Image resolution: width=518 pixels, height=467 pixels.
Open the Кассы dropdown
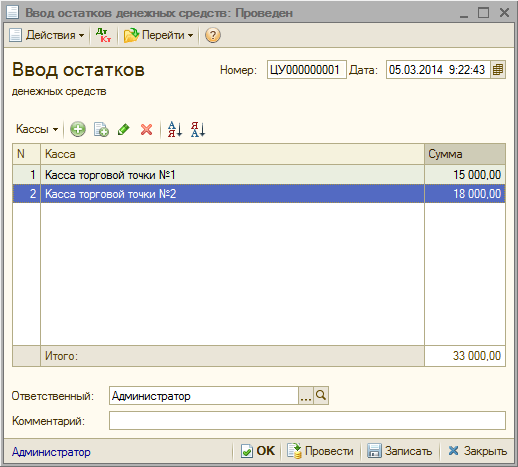click(37, 129)
